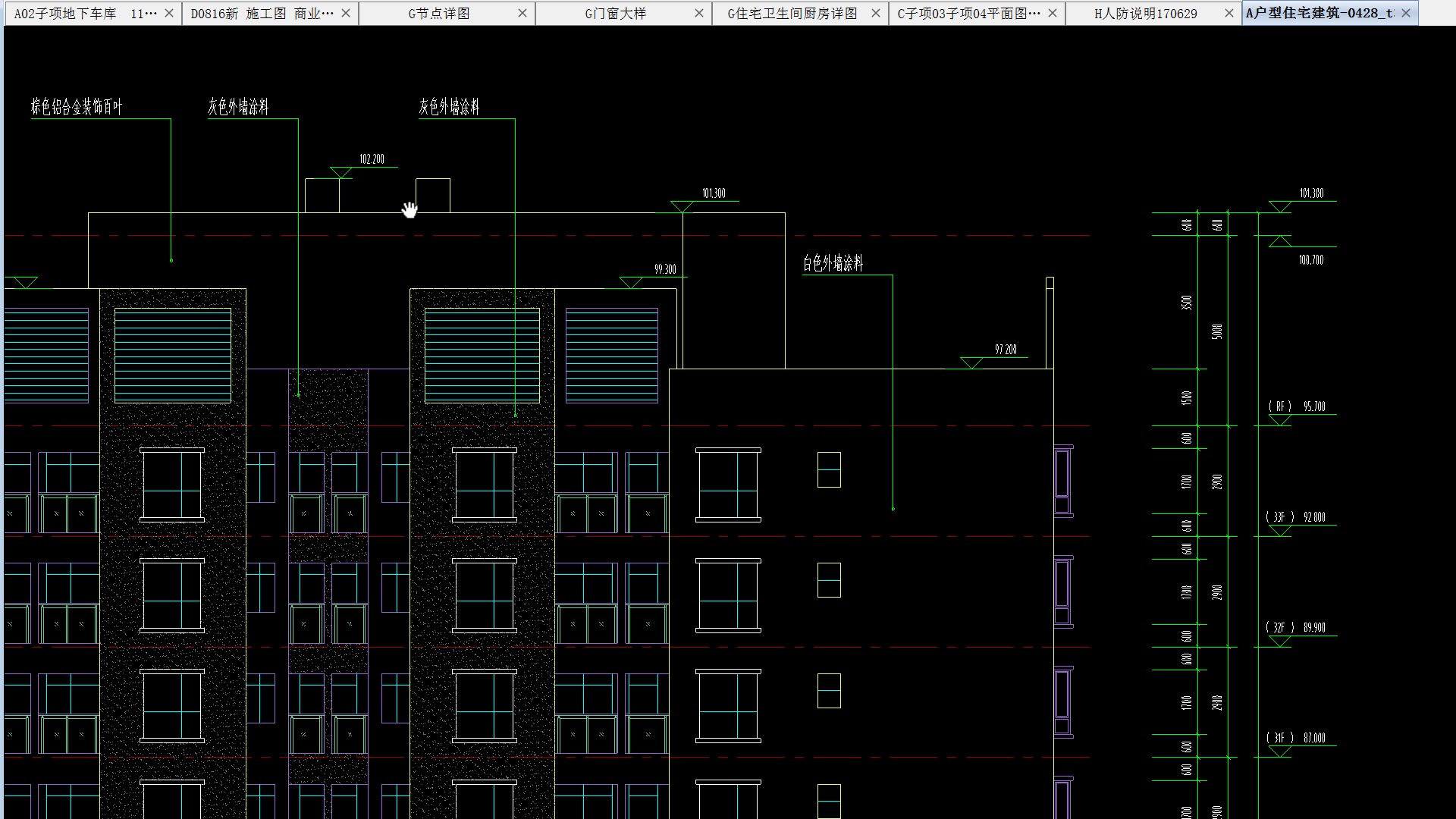This screenshot has height=819, width=1456.
Task: Click the (31F) 87.000 level label
Action: [x=1295, y=738]
